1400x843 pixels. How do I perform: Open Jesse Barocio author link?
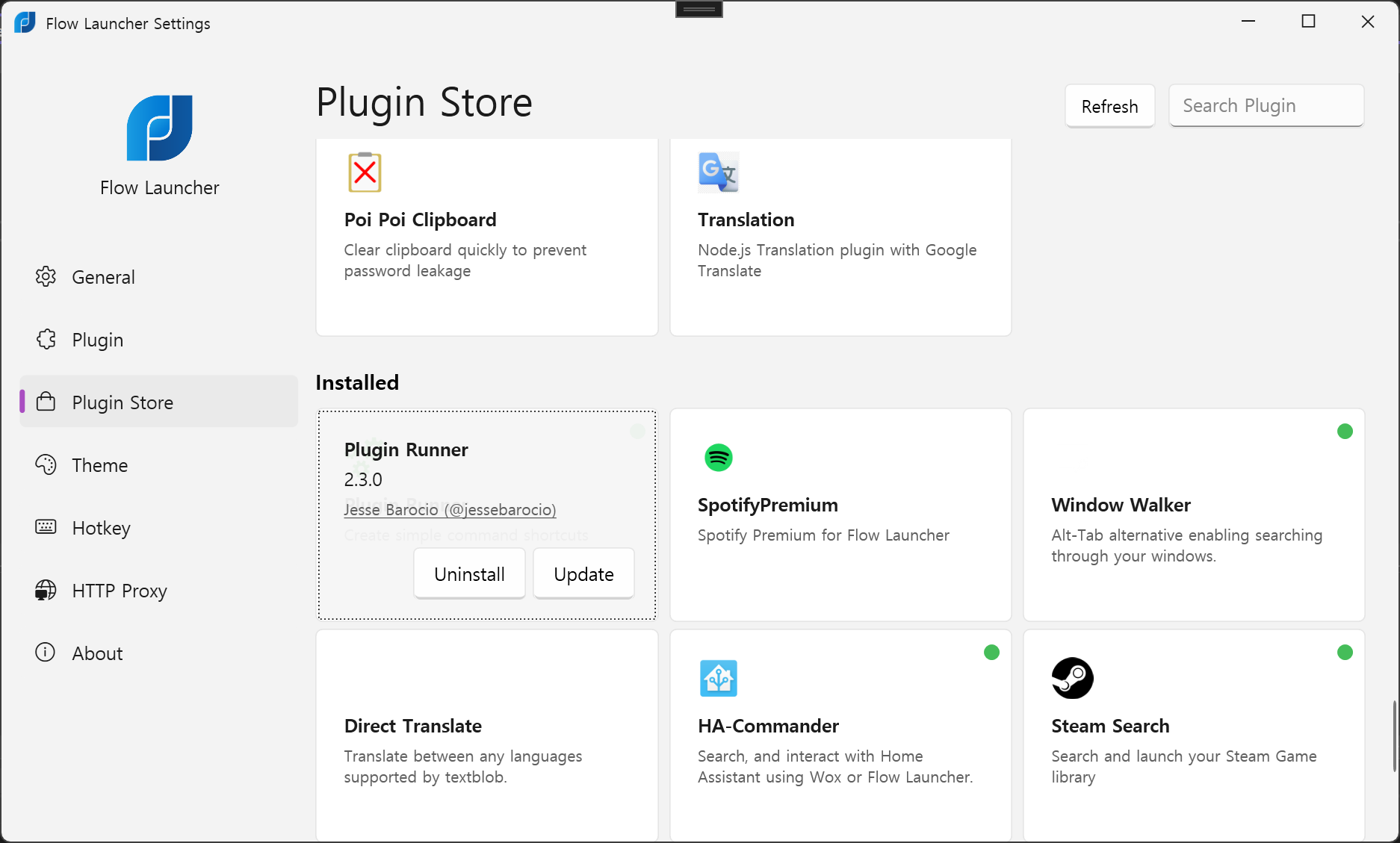(450, 509)
